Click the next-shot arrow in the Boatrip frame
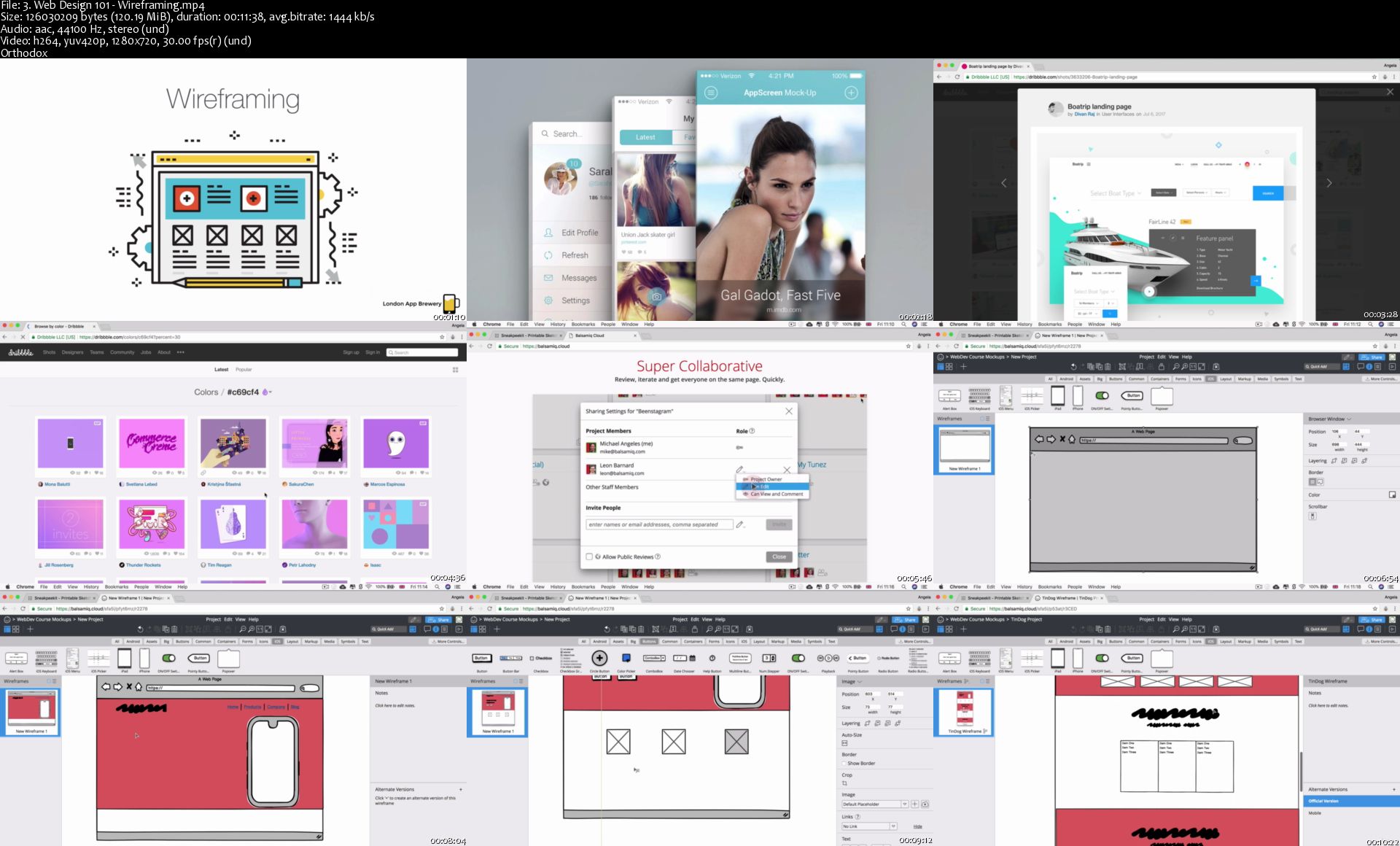The height and width of the screenshot is (846, 1400). point(1329,183)
